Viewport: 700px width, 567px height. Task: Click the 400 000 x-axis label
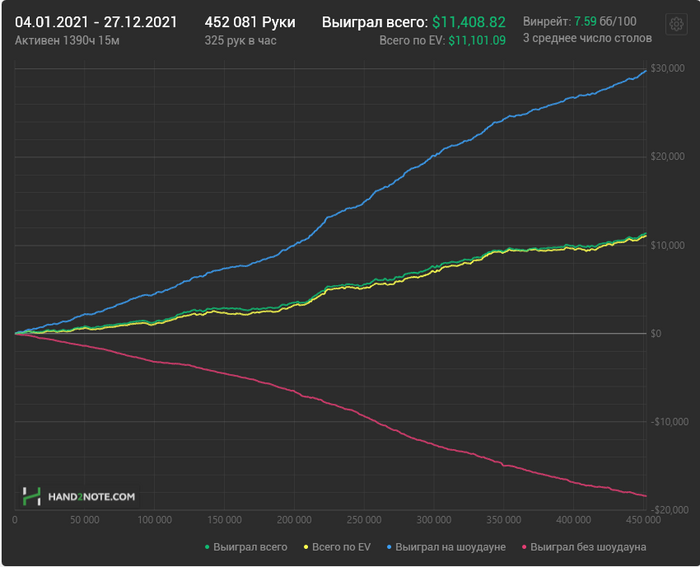574,520
